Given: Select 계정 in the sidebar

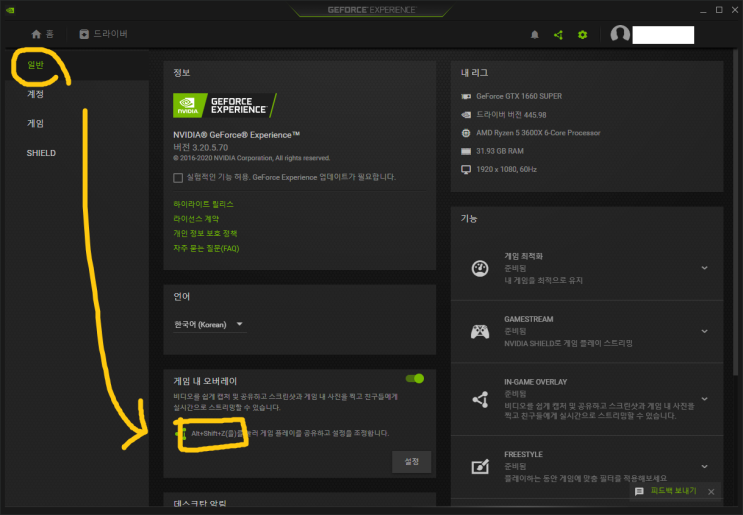Looking at the screenshot, I should pos(35,94).
